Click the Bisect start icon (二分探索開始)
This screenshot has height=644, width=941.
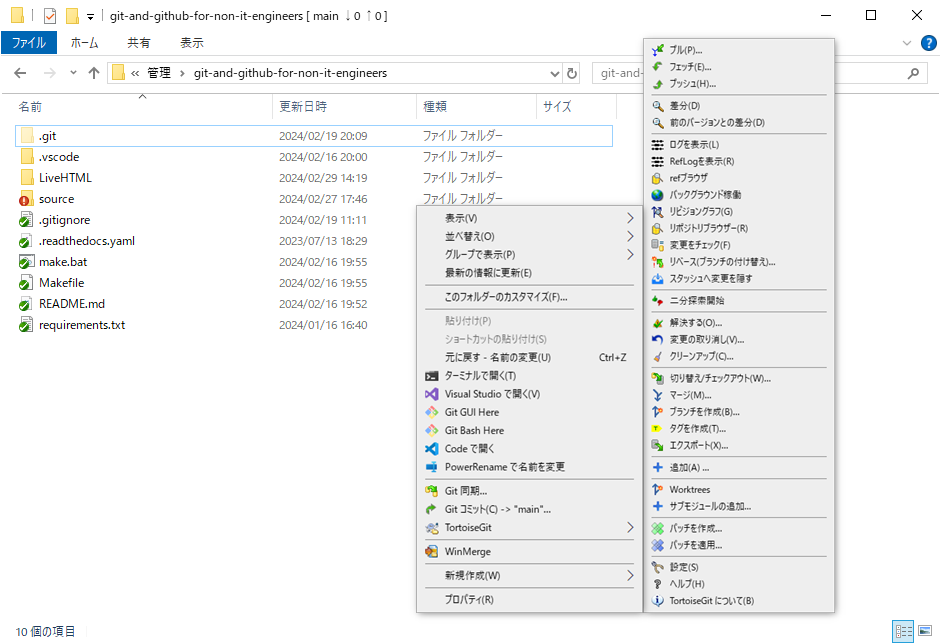[x=658, y=301]
